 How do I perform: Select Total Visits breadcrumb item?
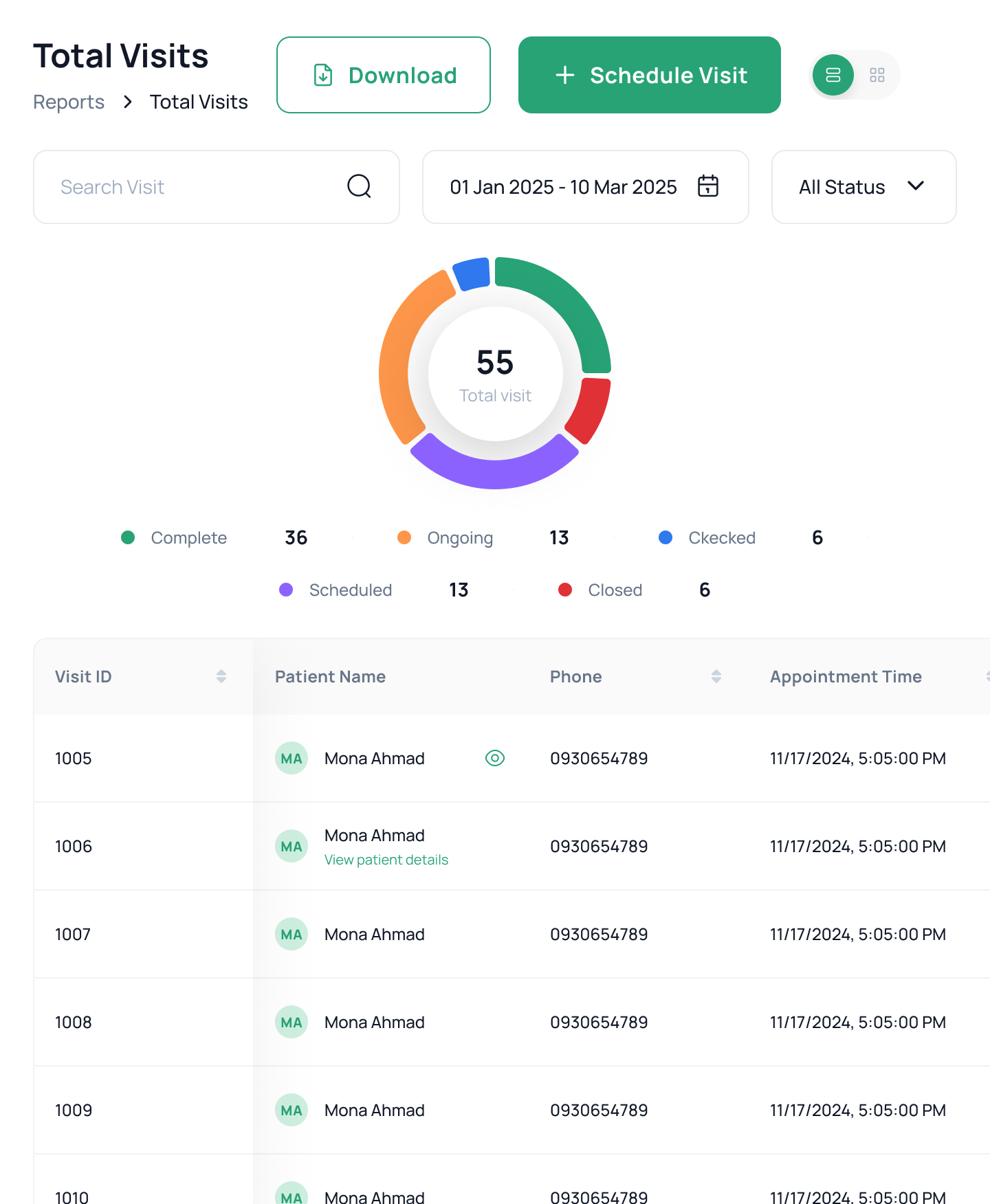(199, 102)
